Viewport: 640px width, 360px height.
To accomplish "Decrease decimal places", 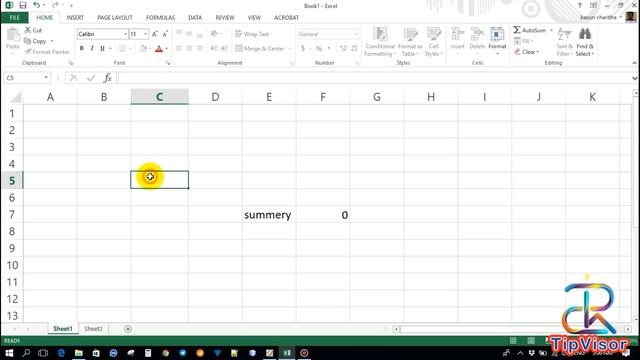I will (354, 49).
